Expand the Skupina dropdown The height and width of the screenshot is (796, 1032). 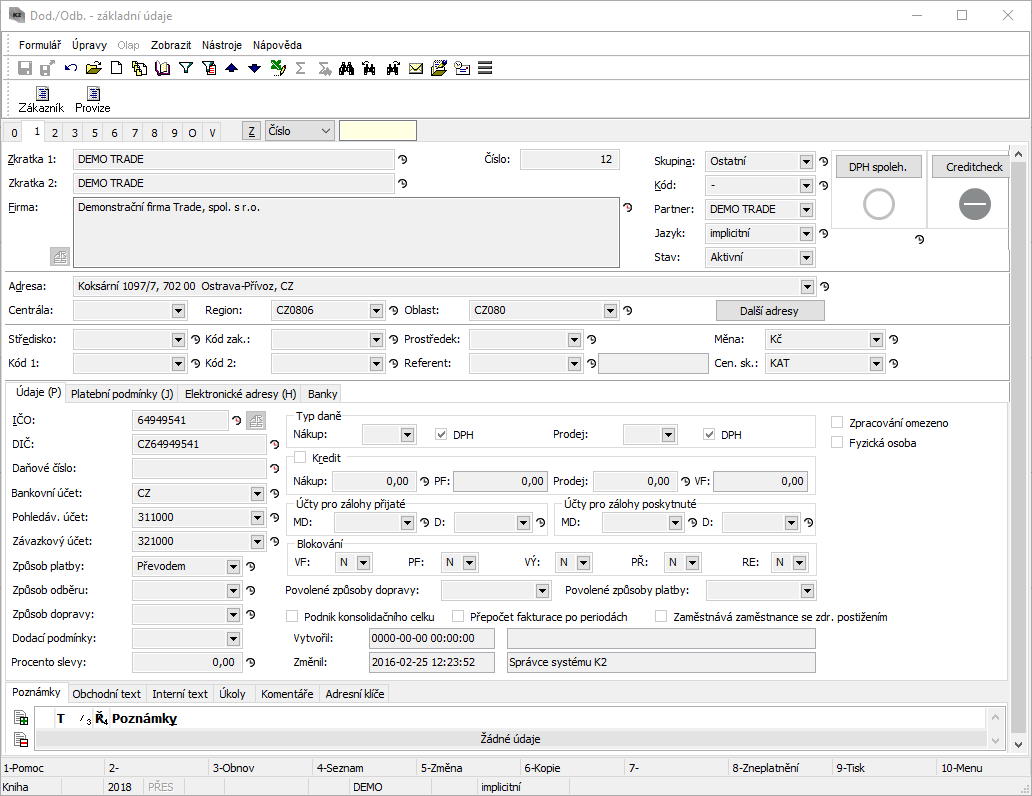tap(806, 162)
